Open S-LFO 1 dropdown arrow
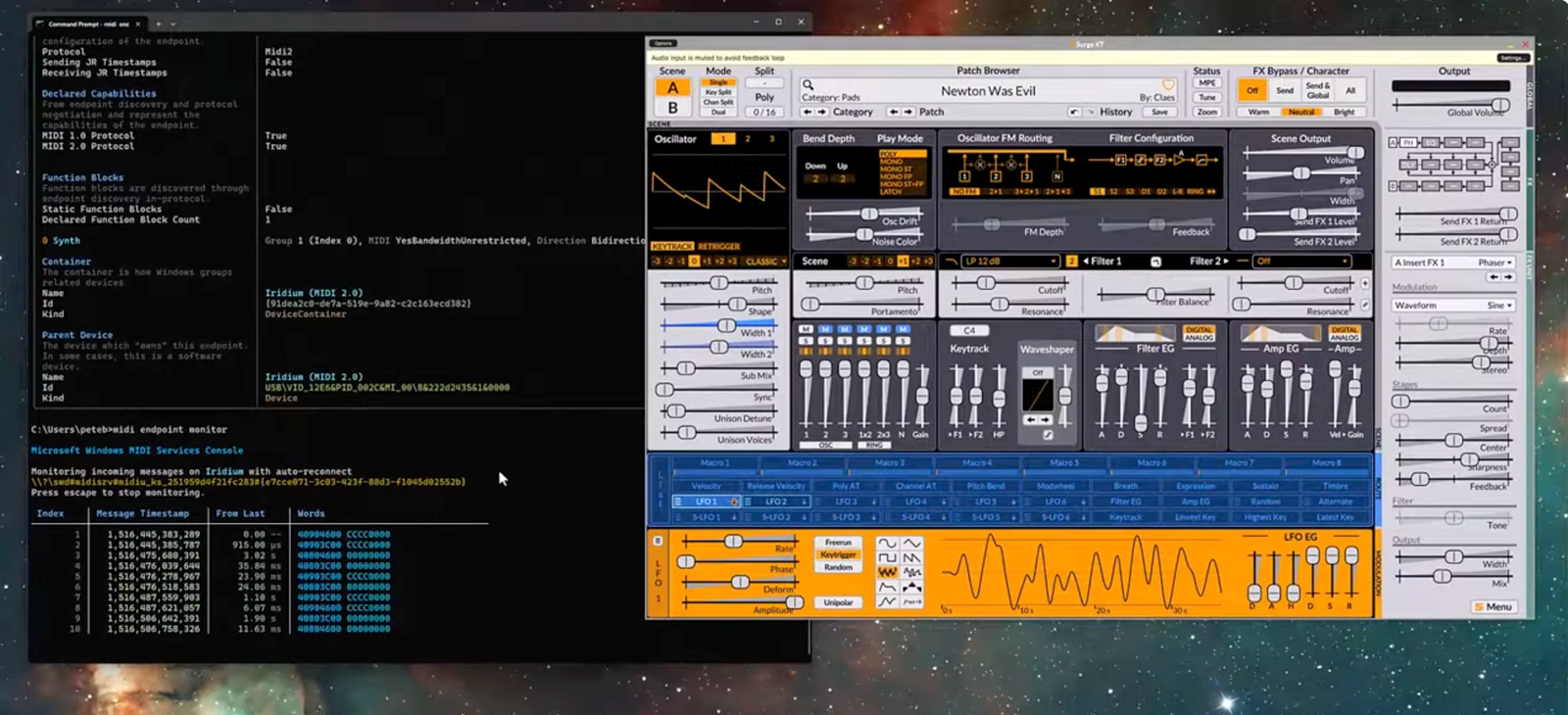The height and width of the screenshot is (715, 1568). click(x=734, y=517)
